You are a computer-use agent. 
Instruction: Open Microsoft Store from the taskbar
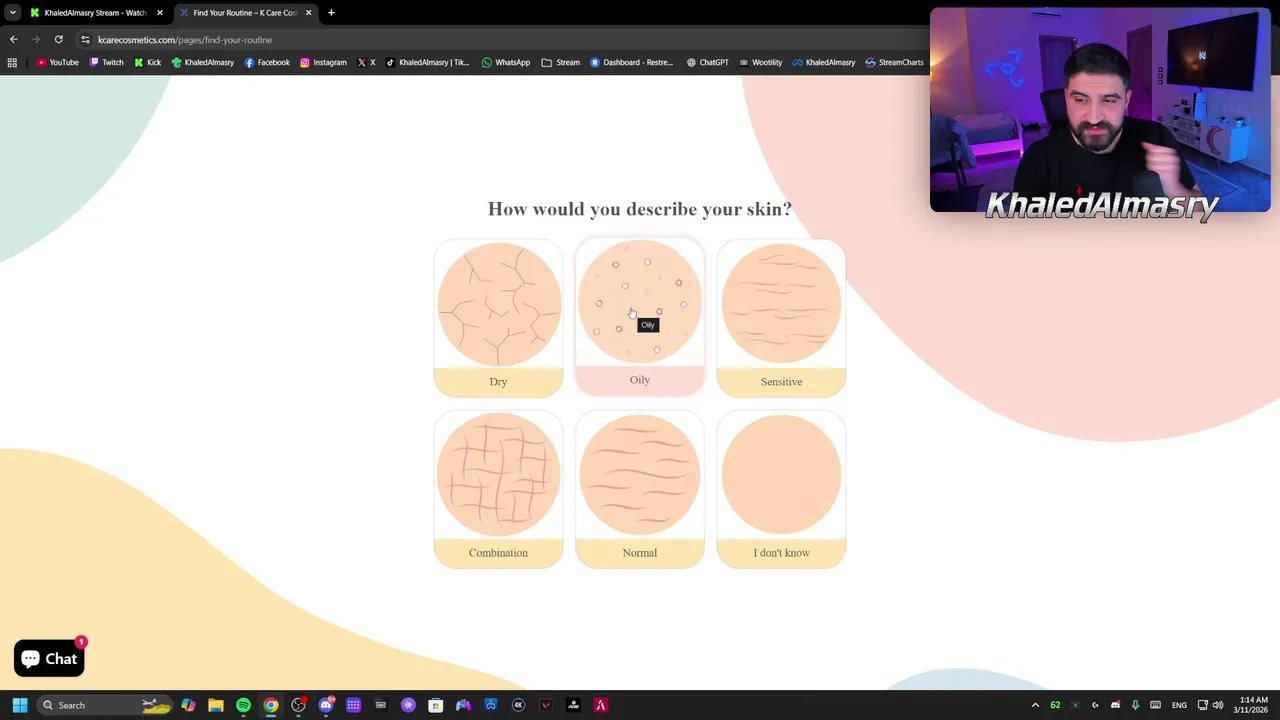pos(436,705)
